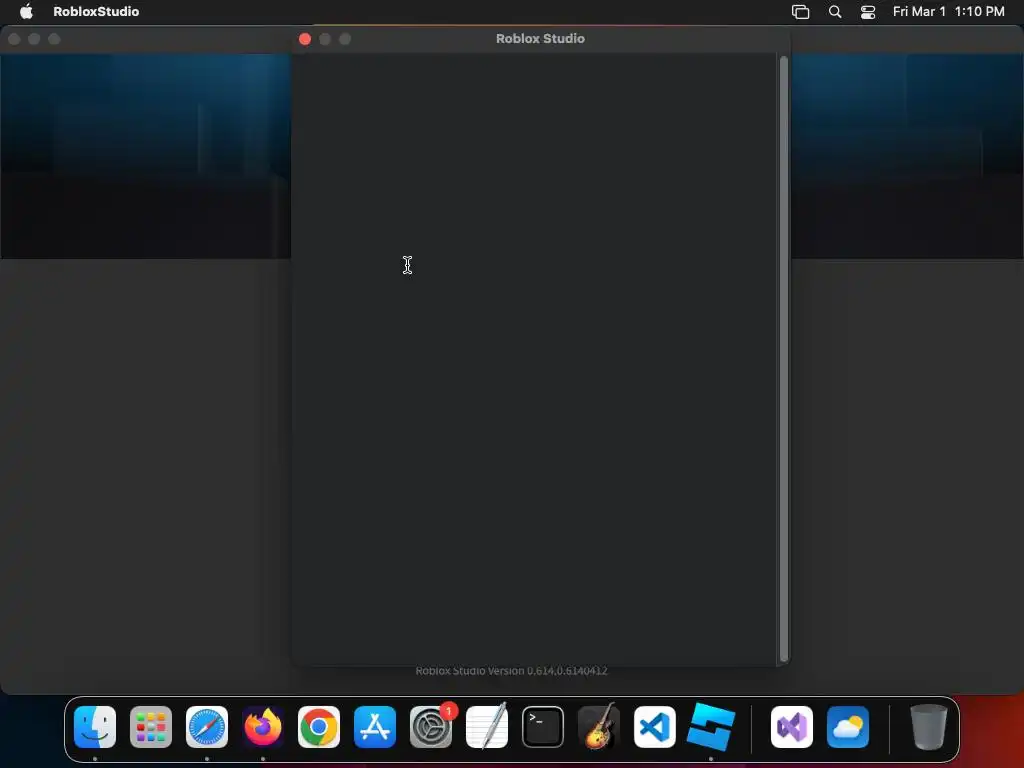Viewport: 1024px width, 768px height.
Task: Open Visual Studio from the dock
Action: (792, 727)
